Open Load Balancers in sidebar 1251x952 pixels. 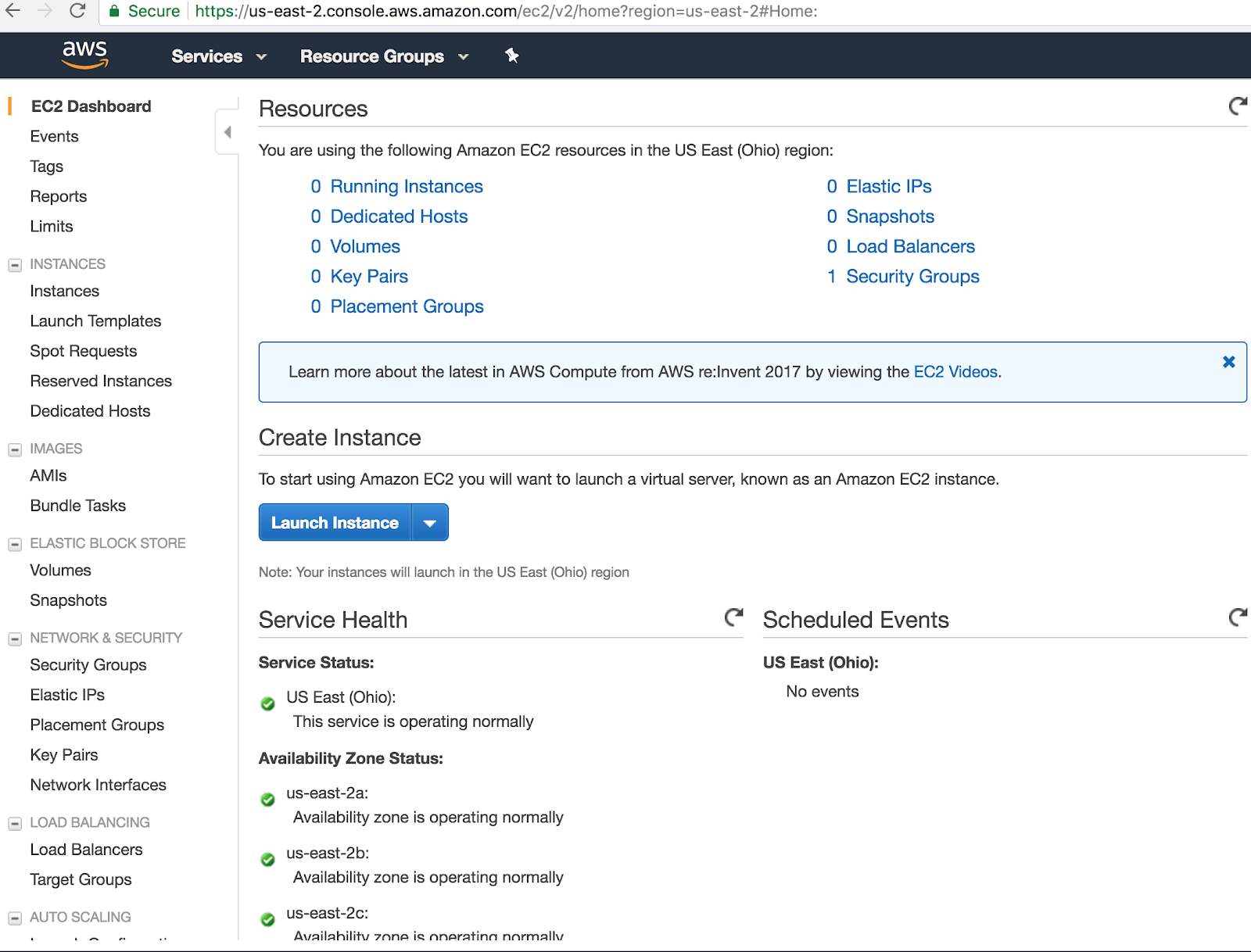coord(87,850)
